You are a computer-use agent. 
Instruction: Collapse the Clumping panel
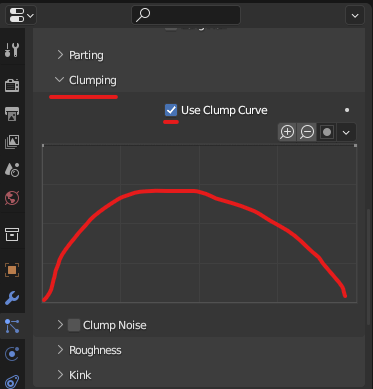(x=86, y=80)
